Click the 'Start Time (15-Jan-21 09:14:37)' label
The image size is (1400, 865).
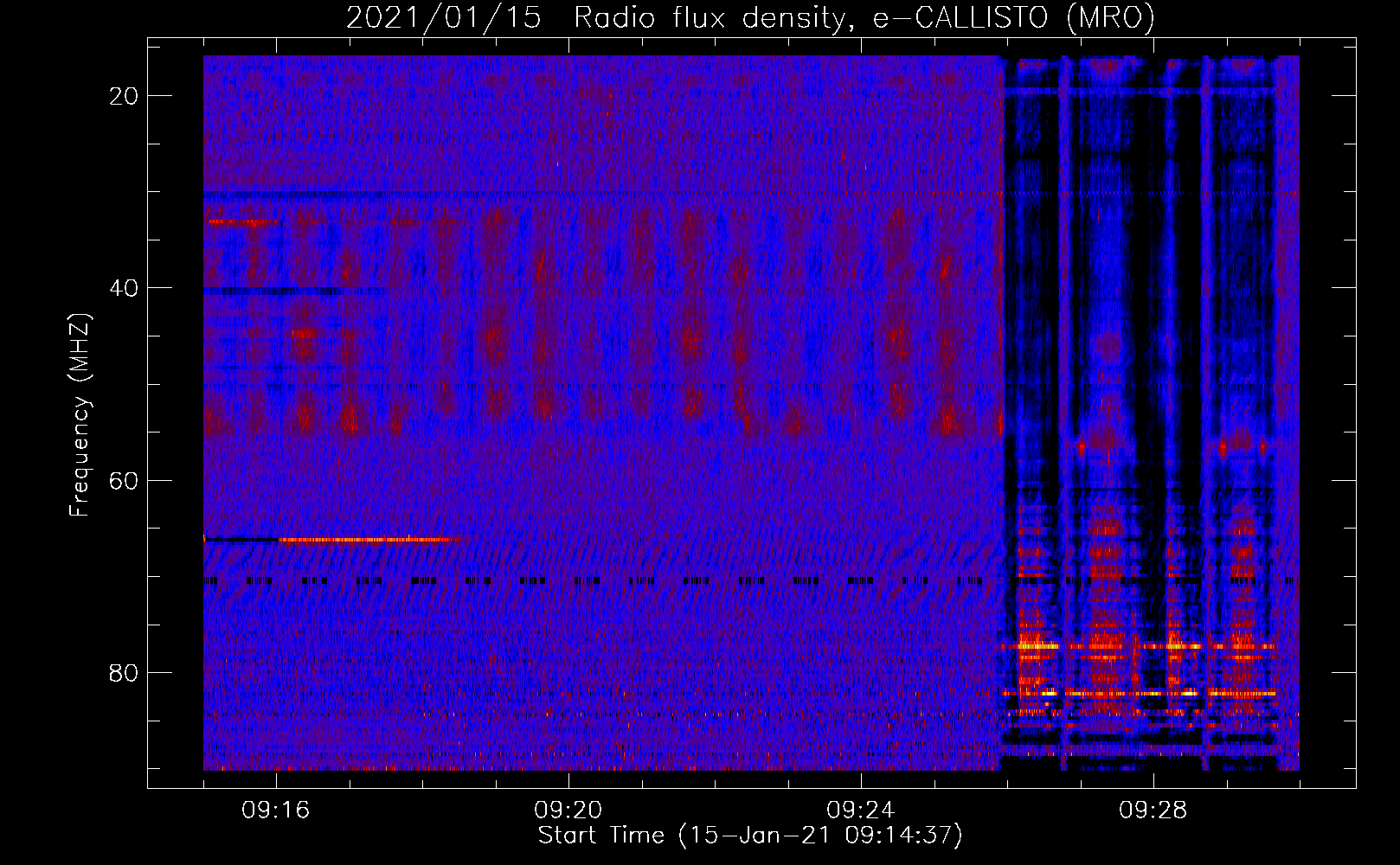tap(750, 836)
